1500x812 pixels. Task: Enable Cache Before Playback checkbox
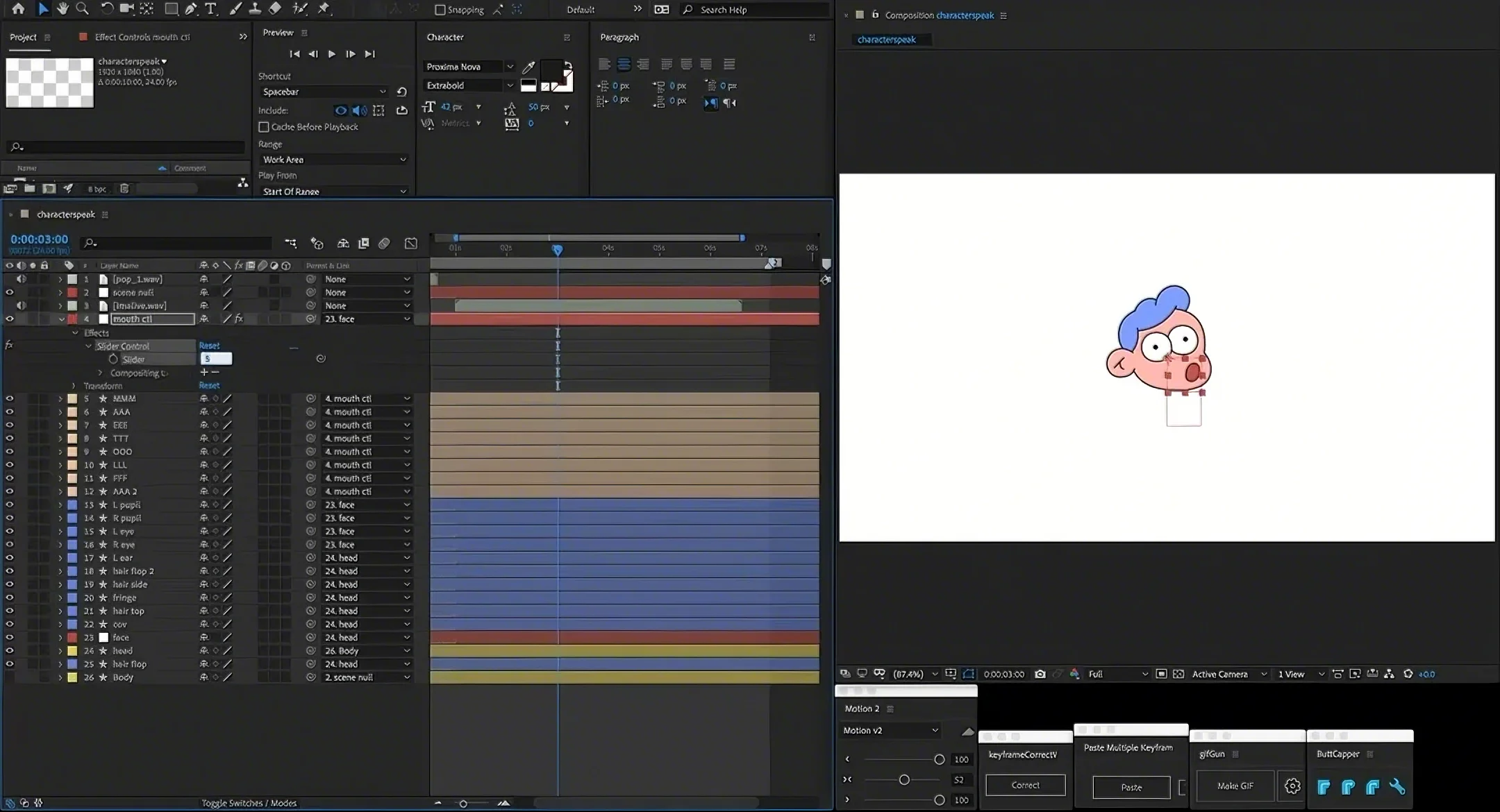pos(264,127)
